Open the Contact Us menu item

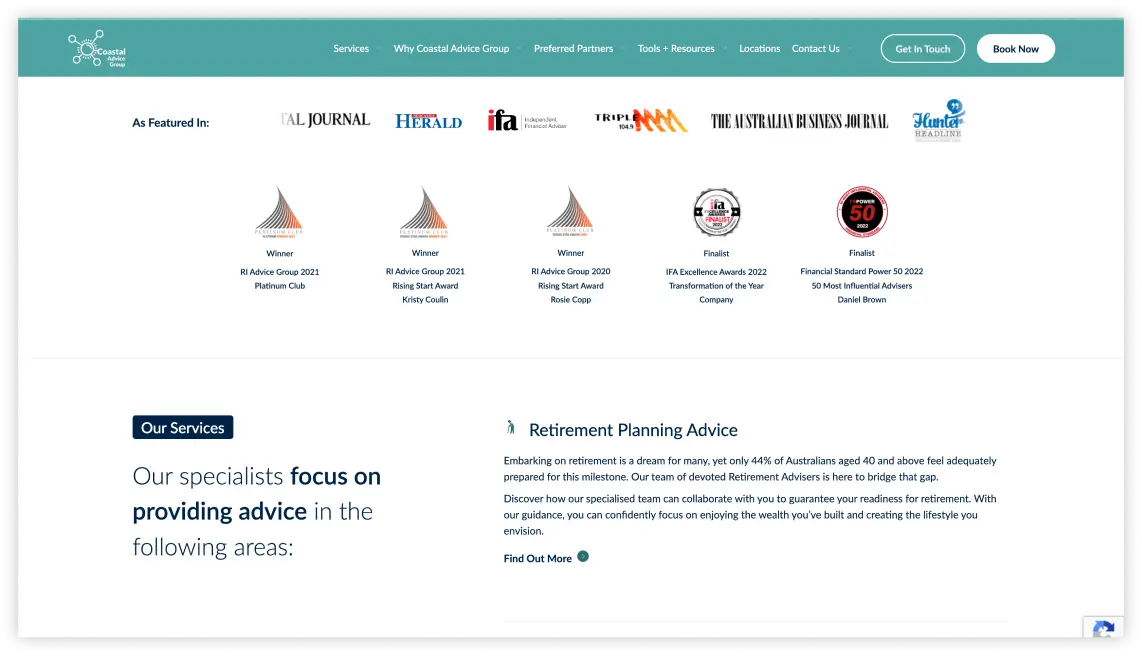[816, 49]
